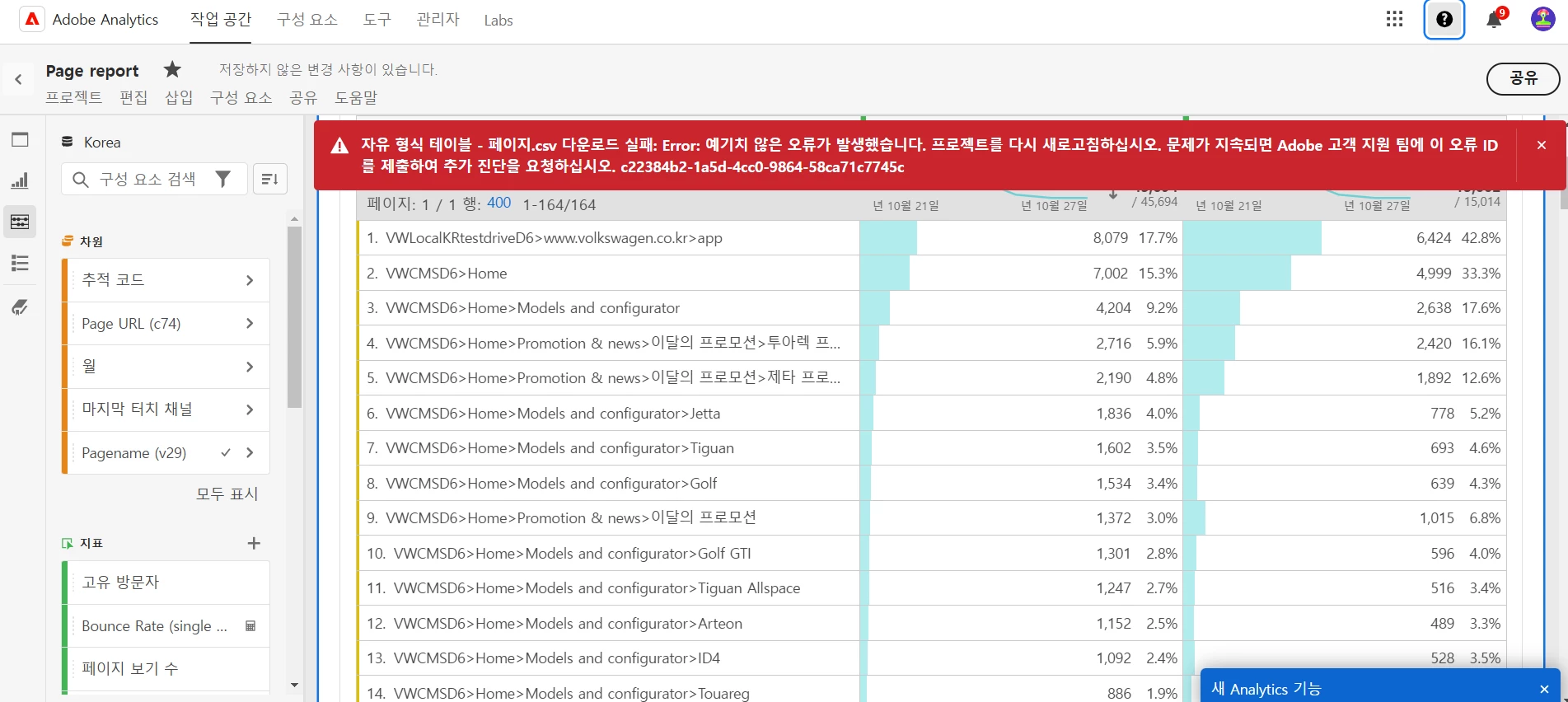Expand the 월 dimension chevron
Screen dimensions: 1568x702
coord(250,367)
